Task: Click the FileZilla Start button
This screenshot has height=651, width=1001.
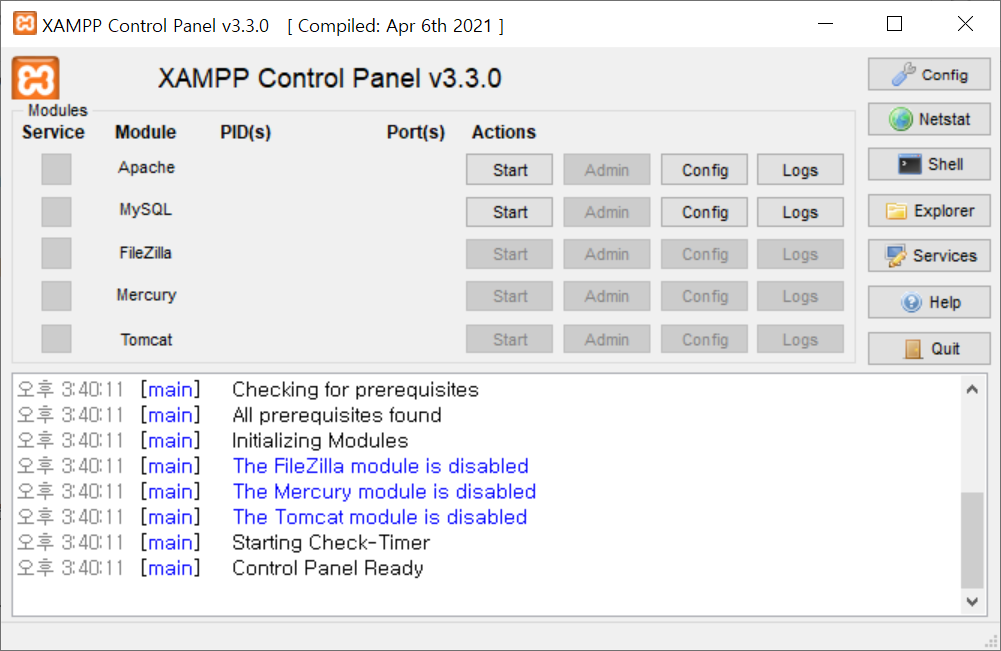Action: pyautogui.click(x=509, y=254)
